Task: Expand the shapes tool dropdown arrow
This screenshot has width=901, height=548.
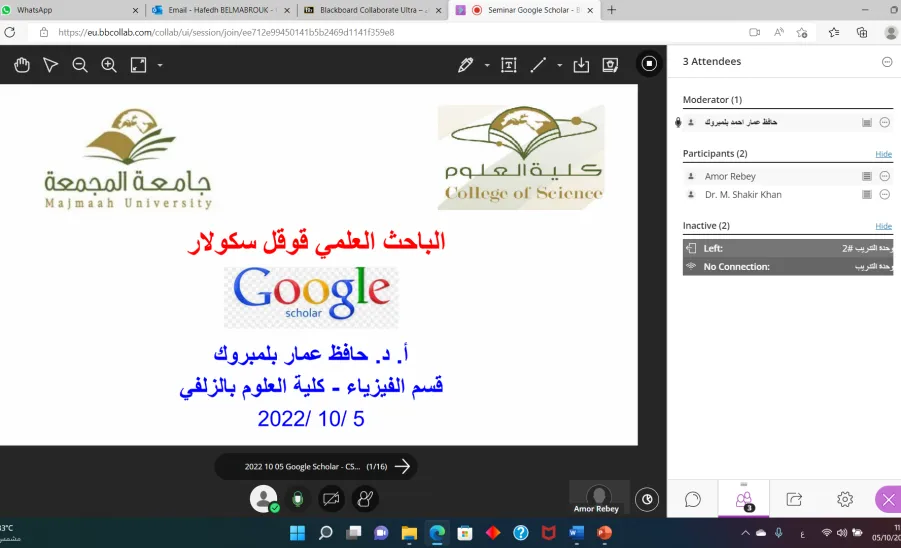Action: pos(559,65)
